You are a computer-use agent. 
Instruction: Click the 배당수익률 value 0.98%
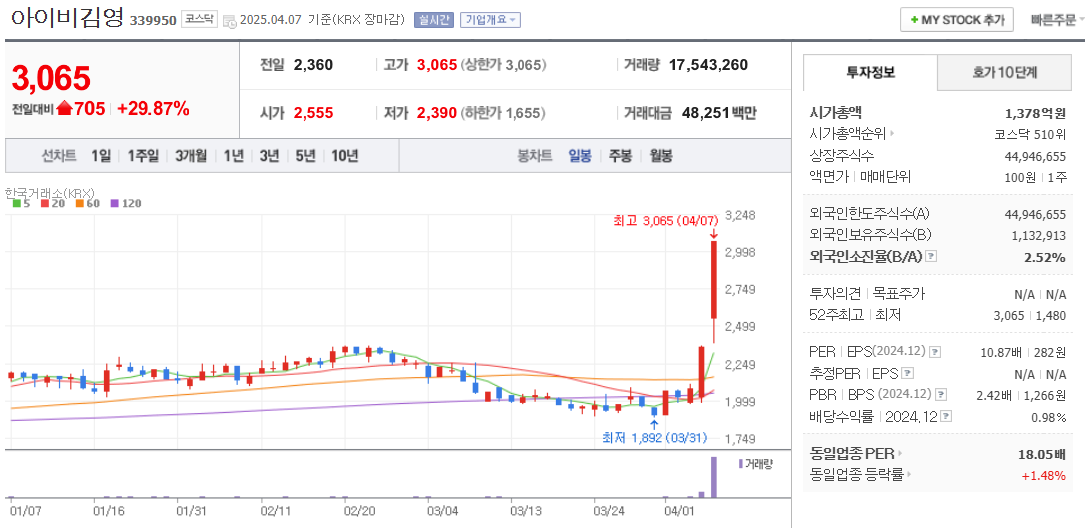[x=1048, y=418]
